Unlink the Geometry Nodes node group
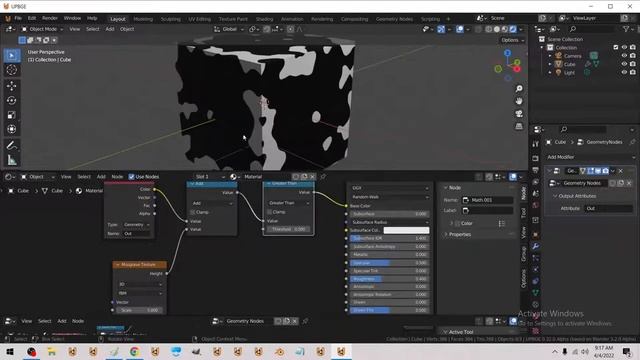The height and width of the screenshot is (360, 640). click(629, 183)
